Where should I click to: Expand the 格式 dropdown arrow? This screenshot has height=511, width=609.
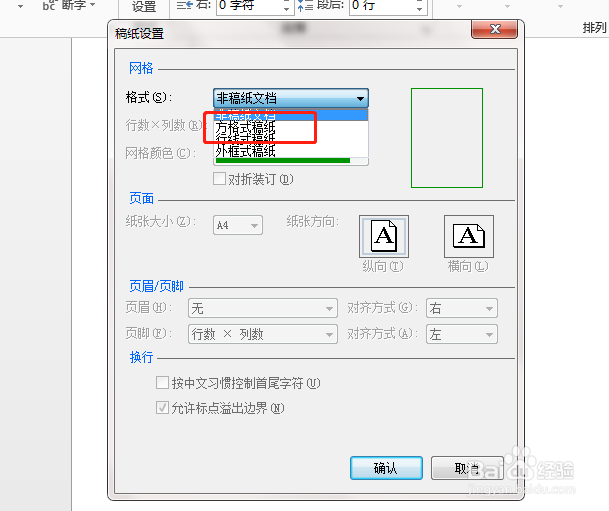click(360, 99)
